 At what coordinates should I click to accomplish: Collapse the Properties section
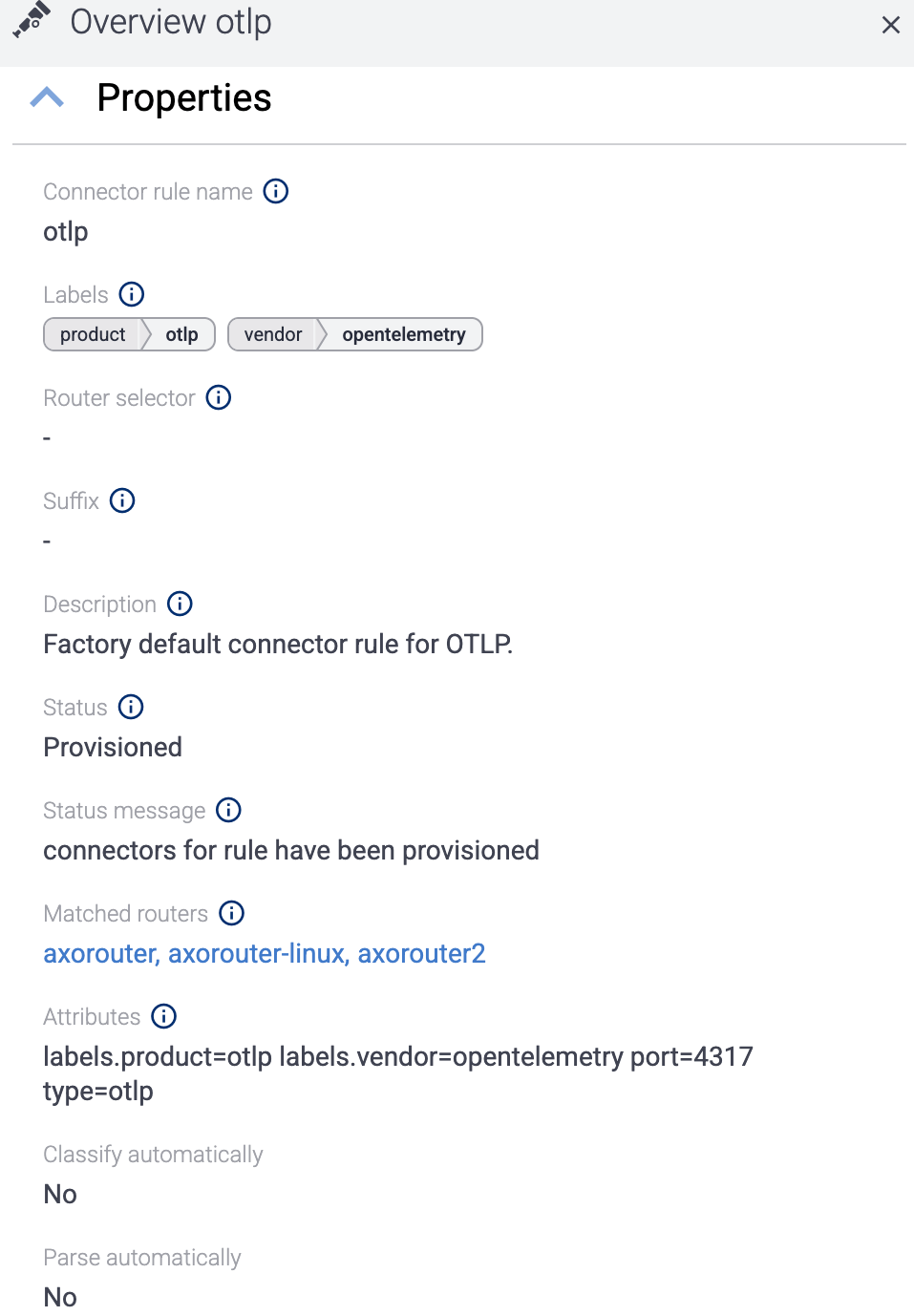tap(46, 96)
